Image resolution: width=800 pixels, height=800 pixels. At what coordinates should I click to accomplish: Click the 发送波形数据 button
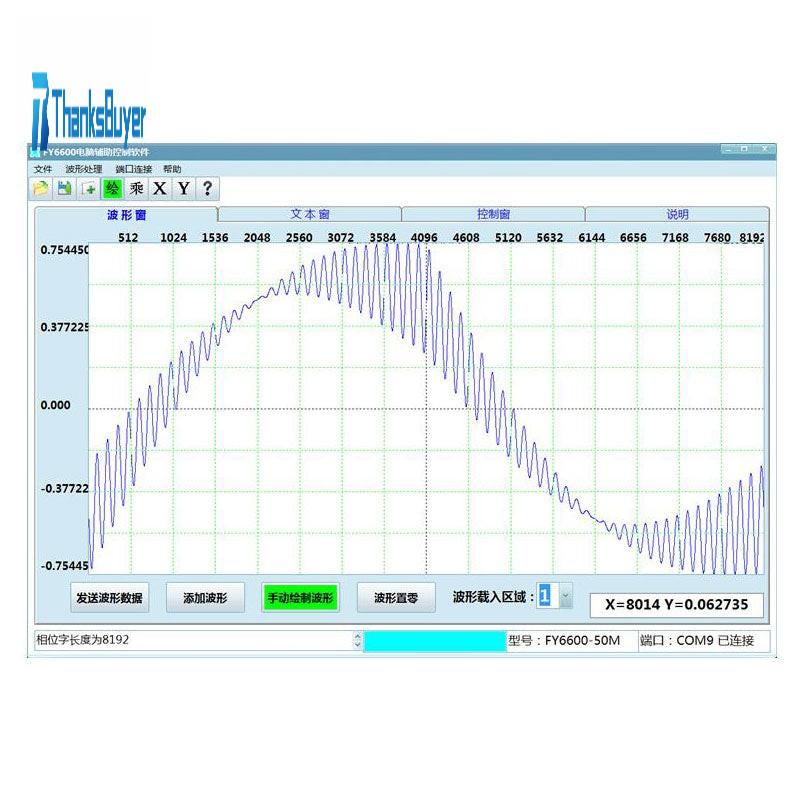(x=109, y=598)
